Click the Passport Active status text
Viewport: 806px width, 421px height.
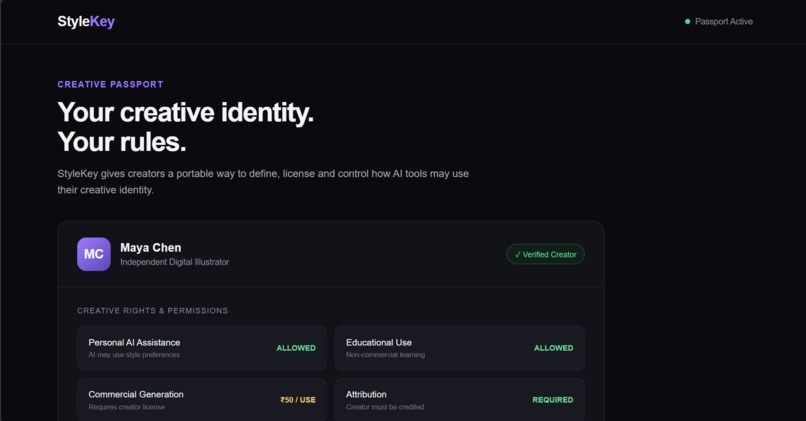pyautogui.click(x=724, y=22)
